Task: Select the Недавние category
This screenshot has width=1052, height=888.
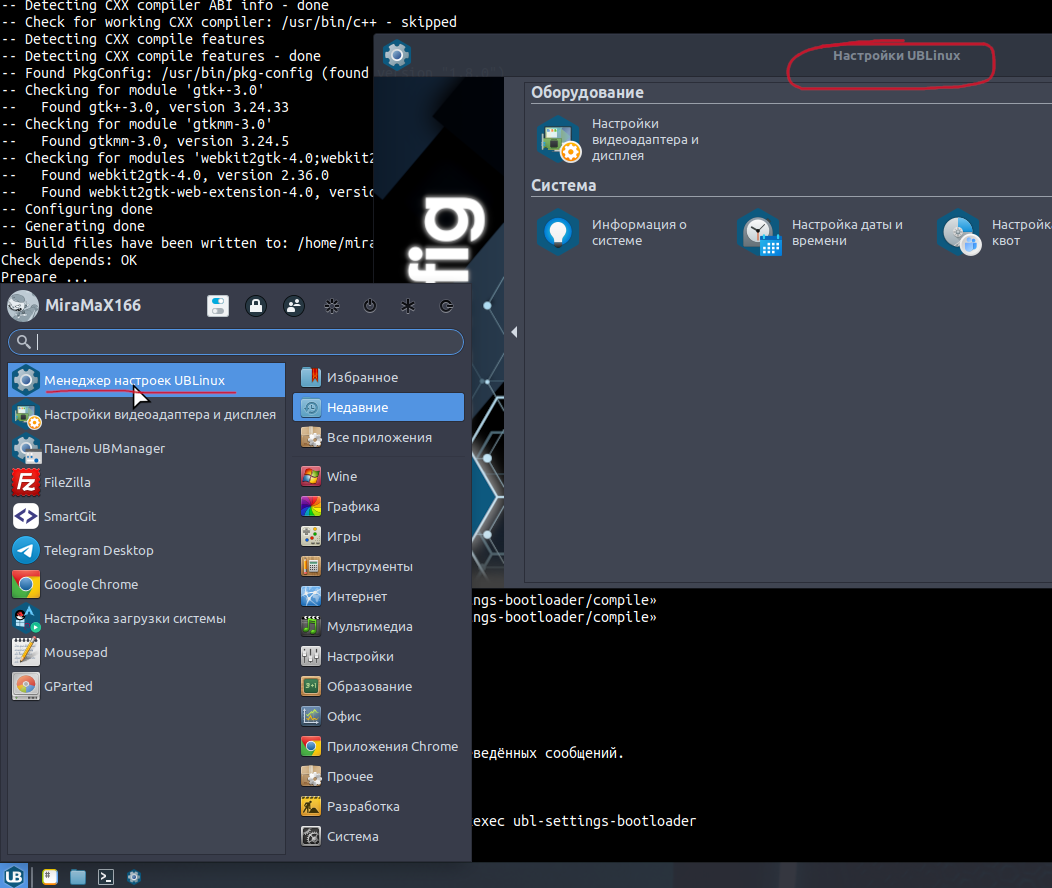Action: (378, 407)
